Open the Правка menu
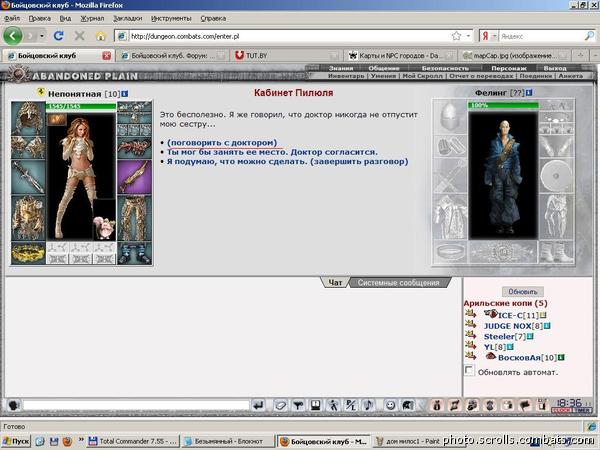600x450 pixels. [x=39, y=18]
